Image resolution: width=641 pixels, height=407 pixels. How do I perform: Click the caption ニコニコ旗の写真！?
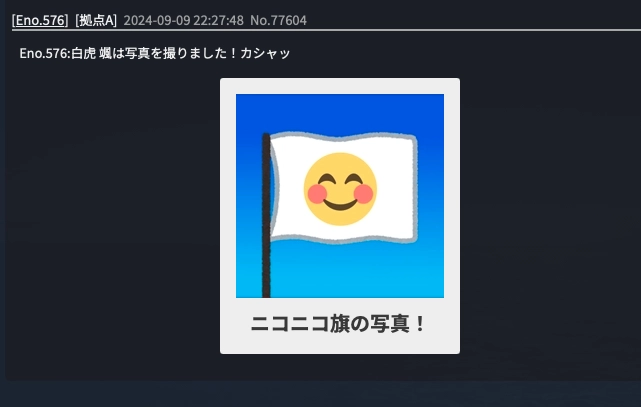[x=338, y=324]
